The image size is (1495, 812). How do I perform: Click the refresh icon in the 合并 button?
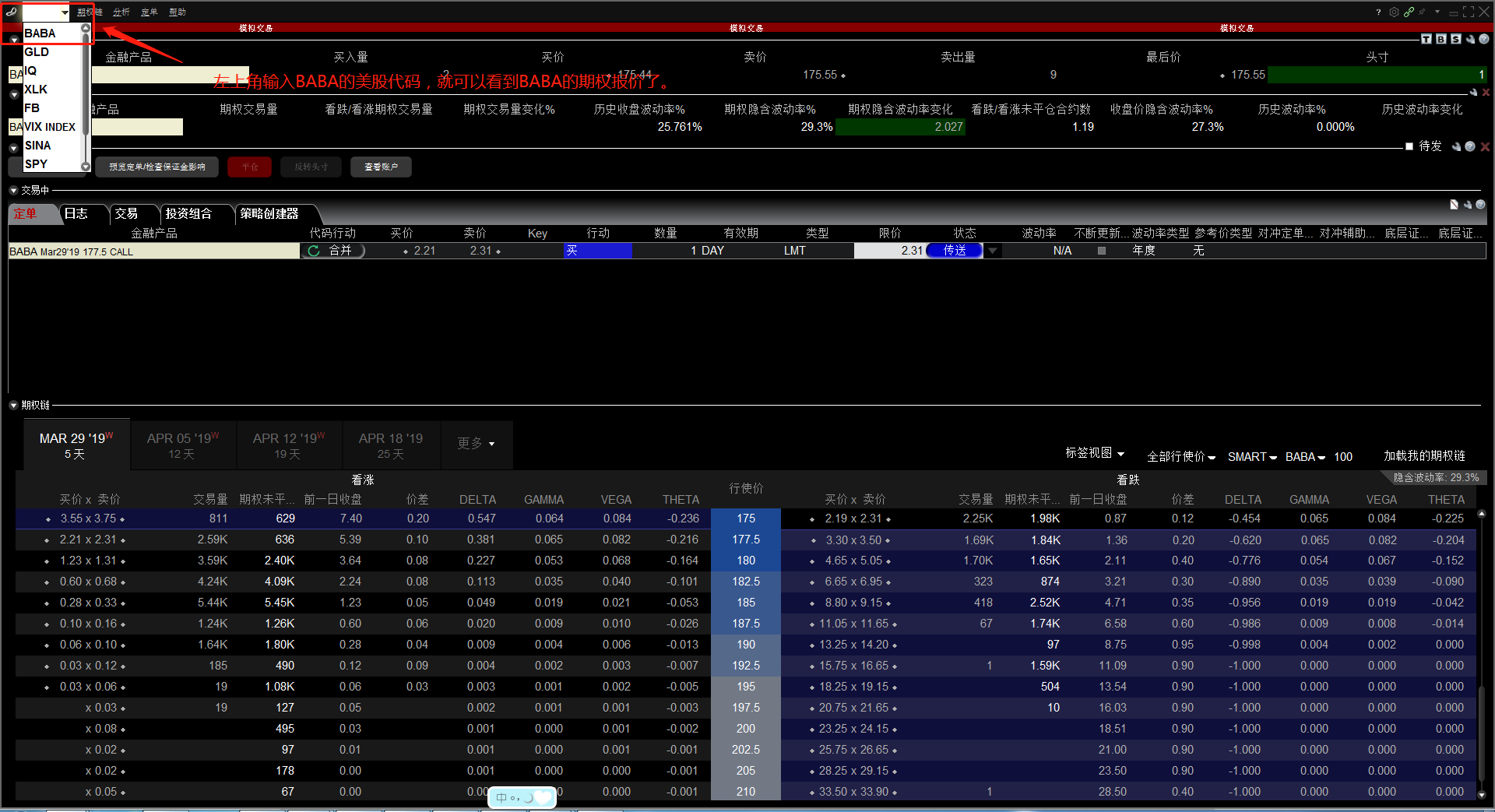point(314,251)
